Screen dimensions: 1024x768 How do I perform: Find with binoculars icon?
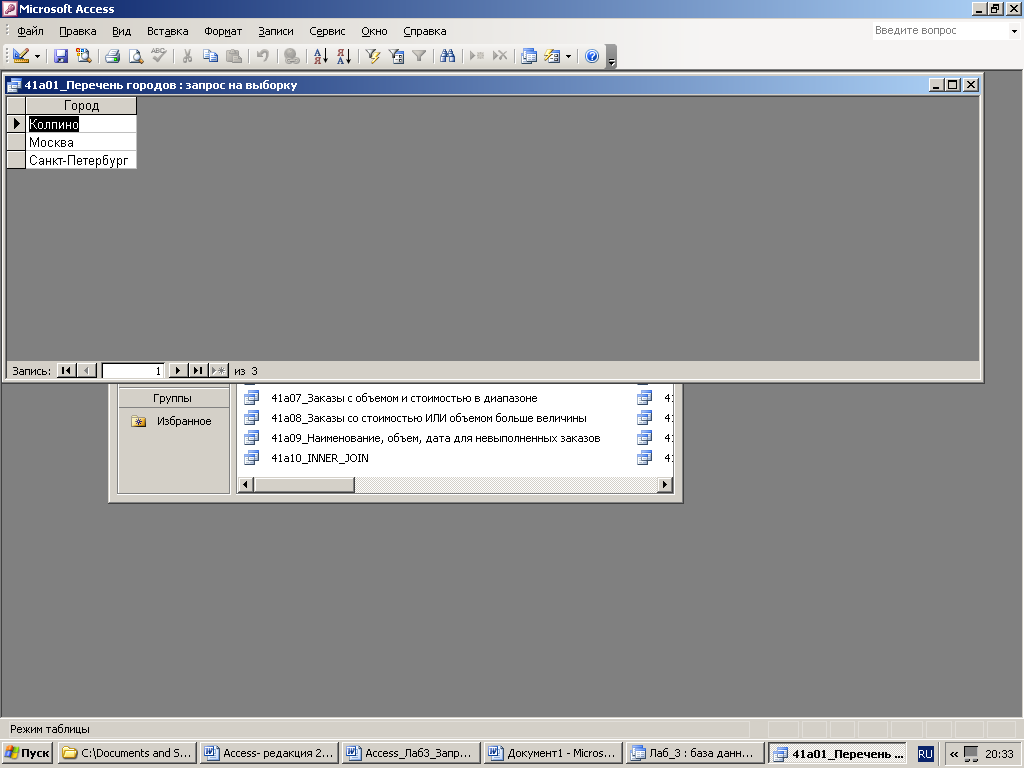point(447,56)
